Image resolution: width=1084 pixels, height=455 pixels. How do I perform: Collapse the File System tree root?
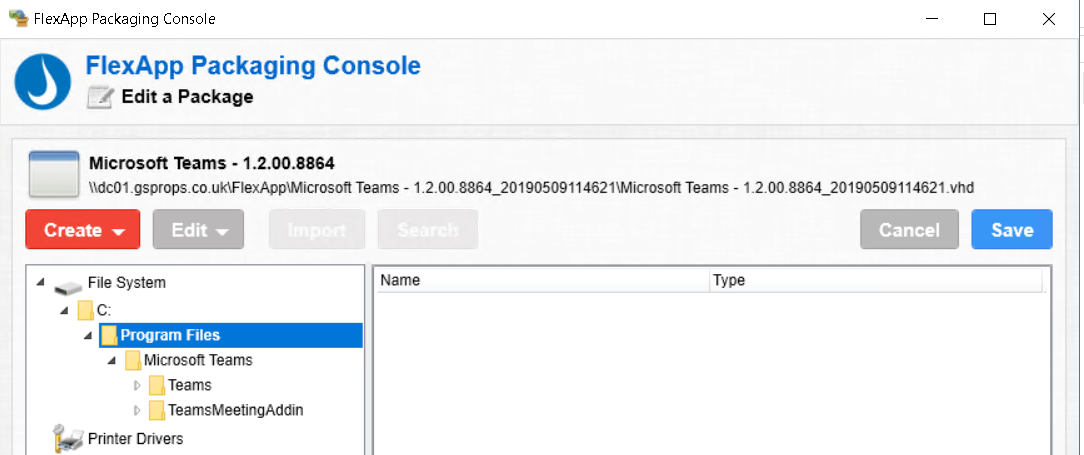point(41,283)
